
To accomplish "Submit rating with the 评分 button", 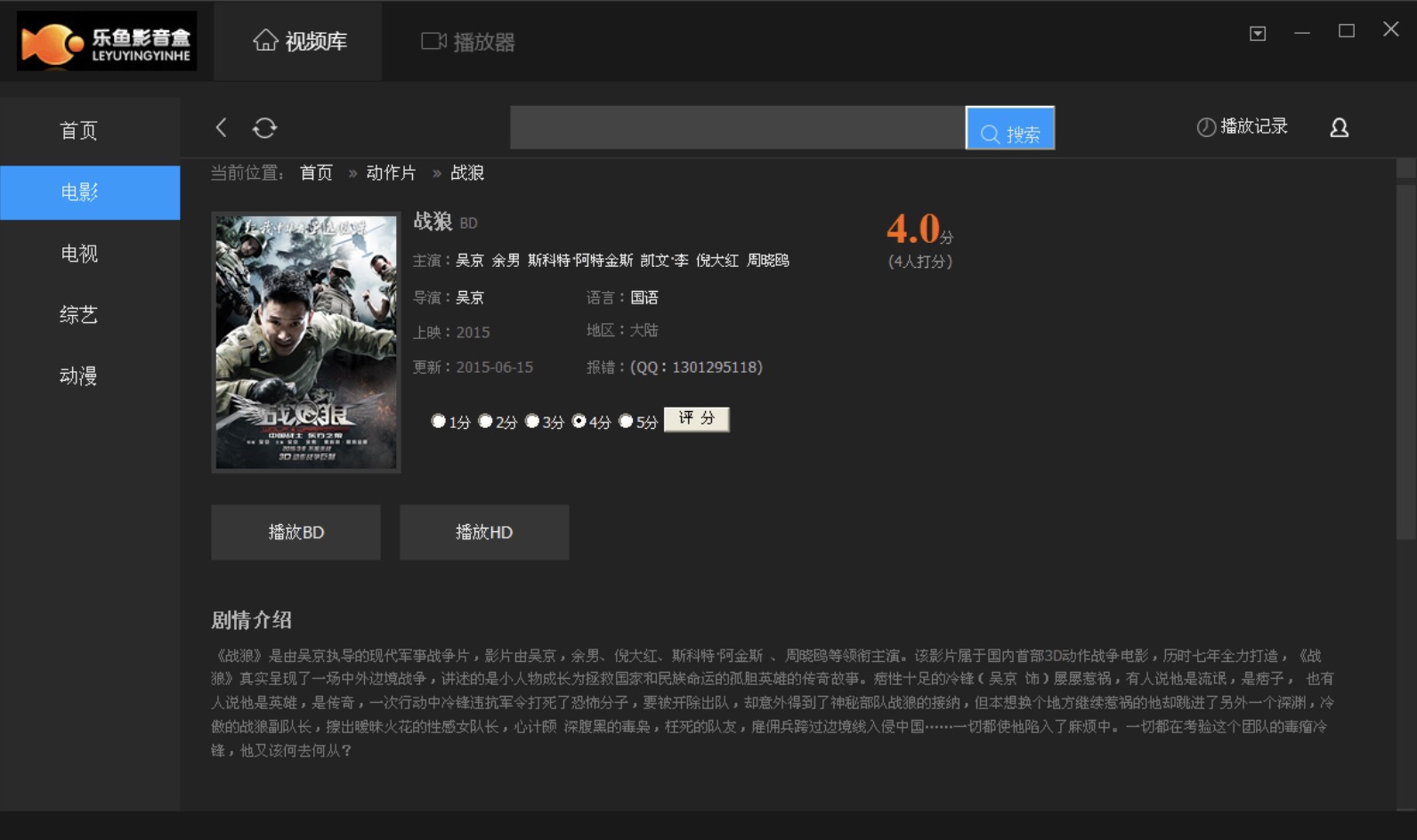I will pos(697,419).
